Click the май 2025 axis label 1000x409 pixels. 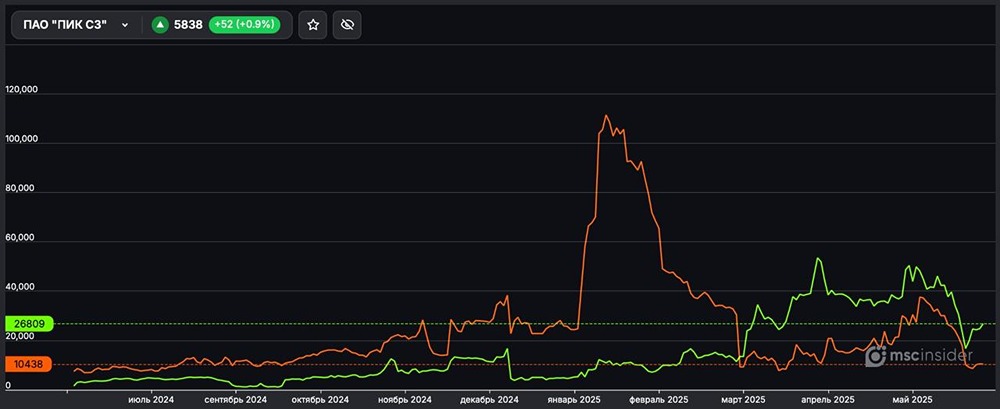[913, 399]
